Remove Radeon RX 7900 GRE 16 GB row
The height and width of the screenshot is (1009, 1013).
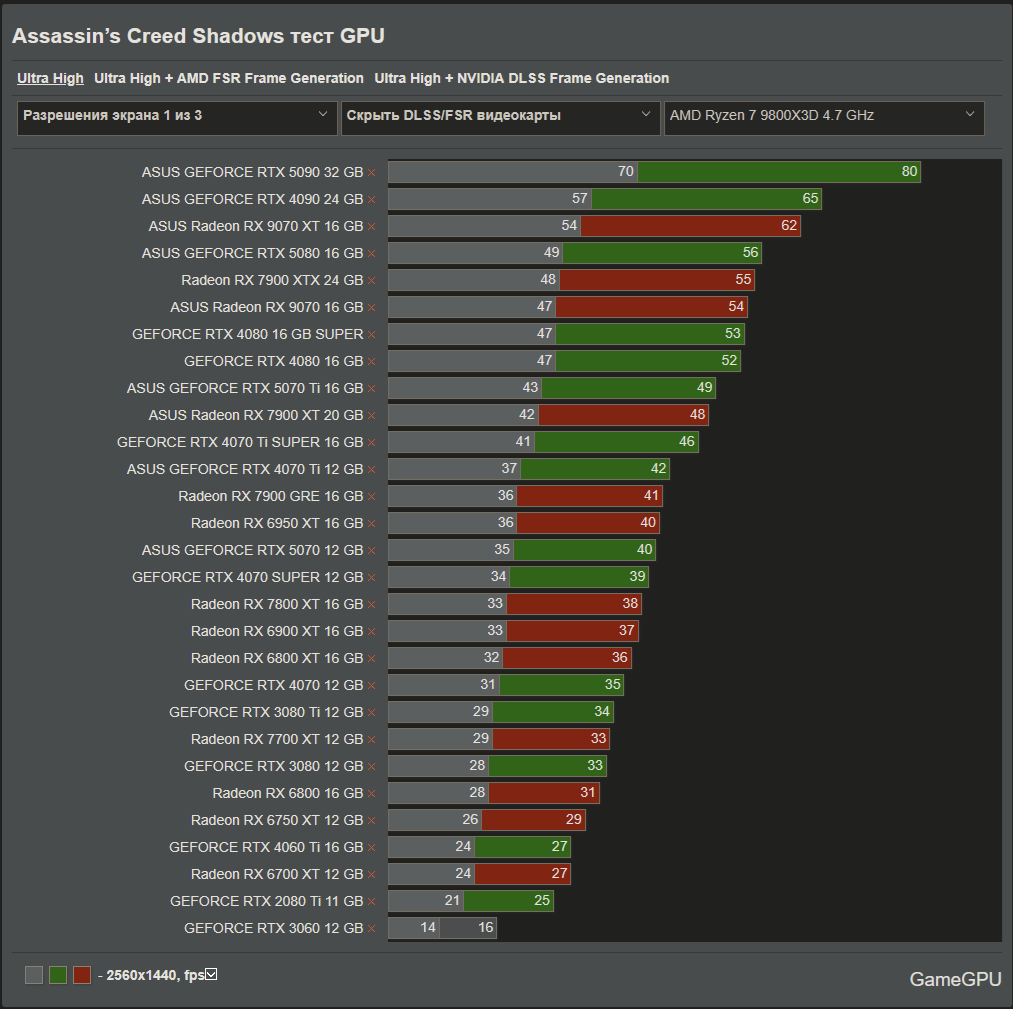(x=371, y=497)
